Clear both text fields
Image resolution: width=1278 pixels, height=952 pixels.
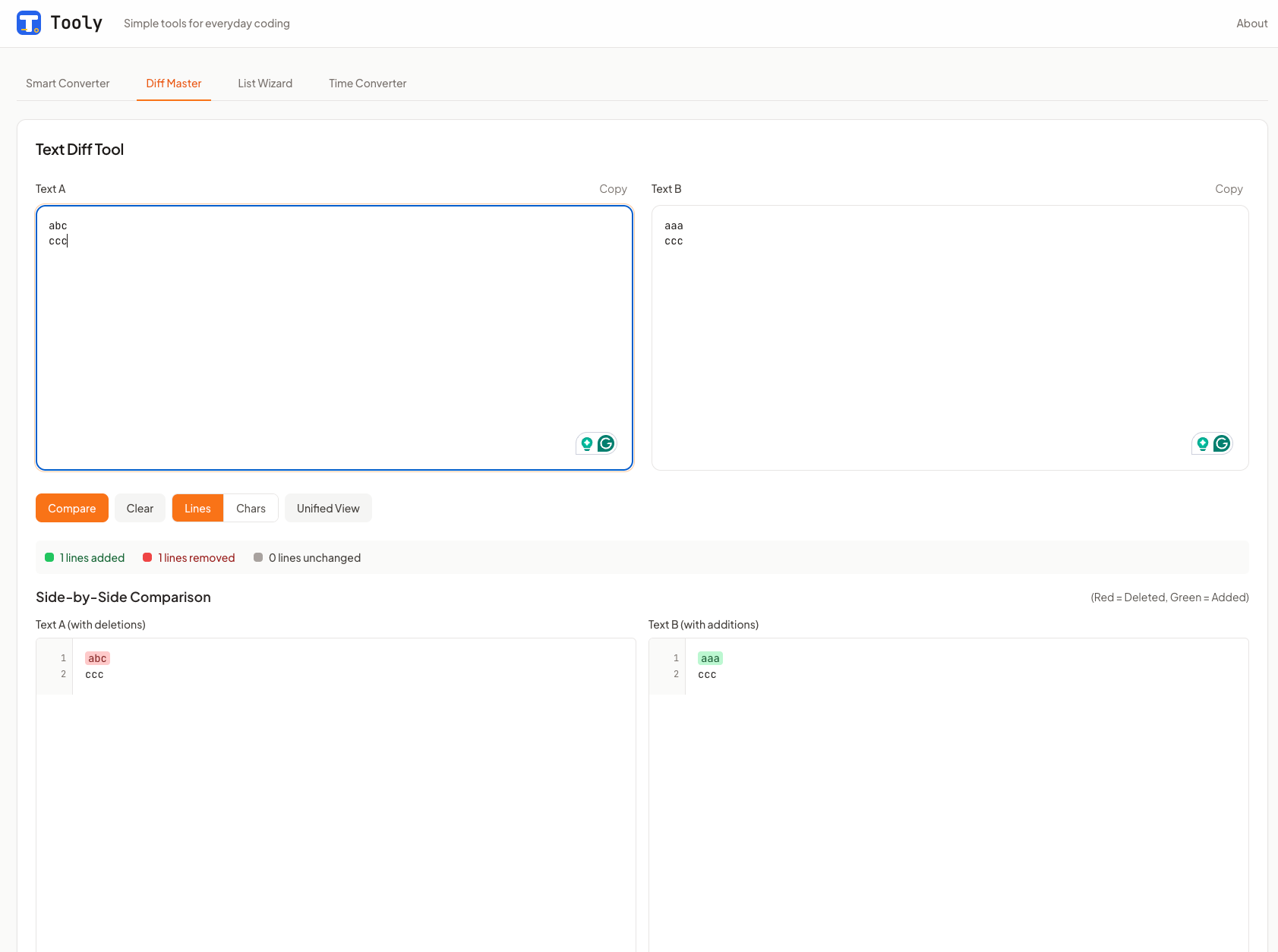click(x=140, y=508)
